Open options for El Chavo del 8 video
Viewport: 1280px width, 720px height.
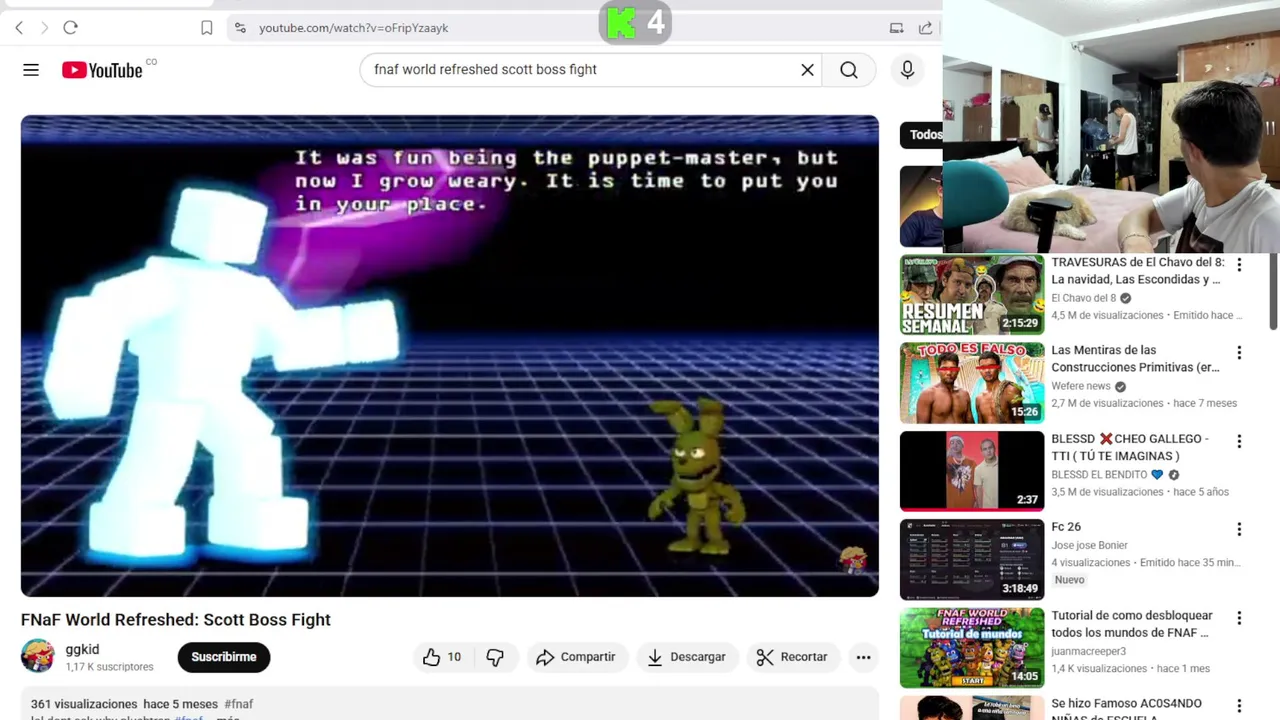coord(1239,265)
